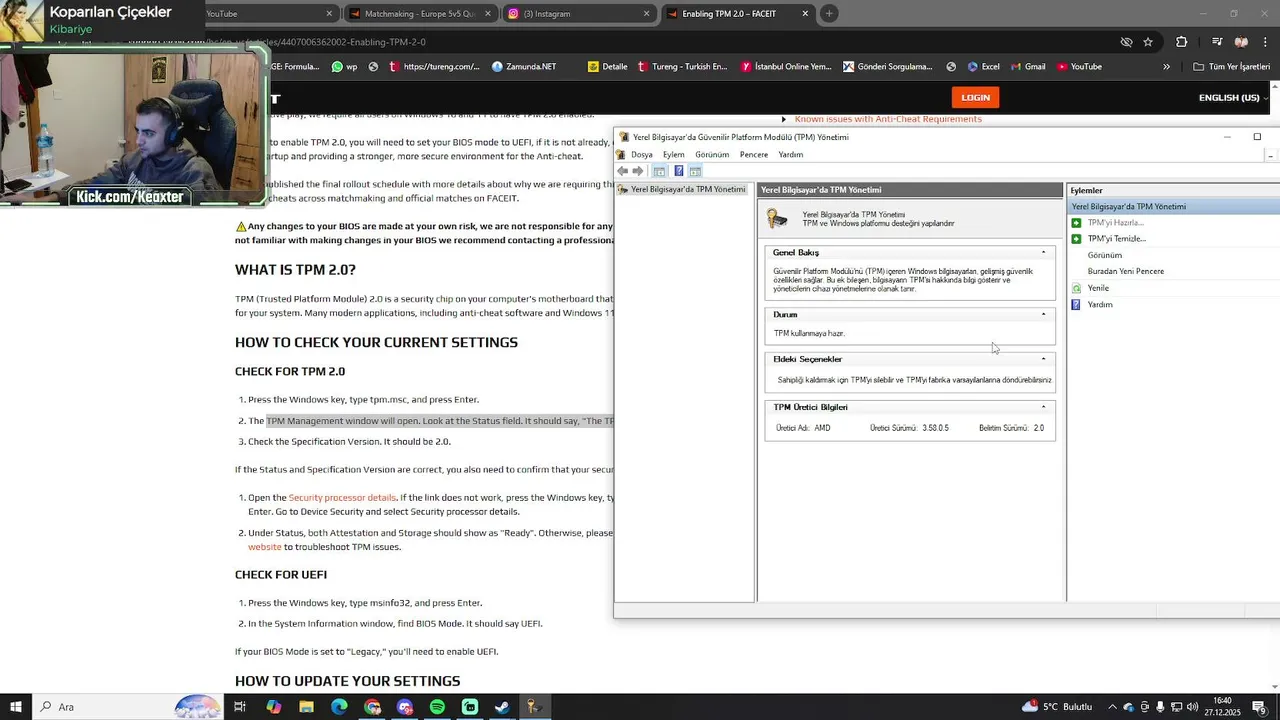Click the TPM console Back arrow icon
The image size is (1280, 720).
[x=622, y=171]
